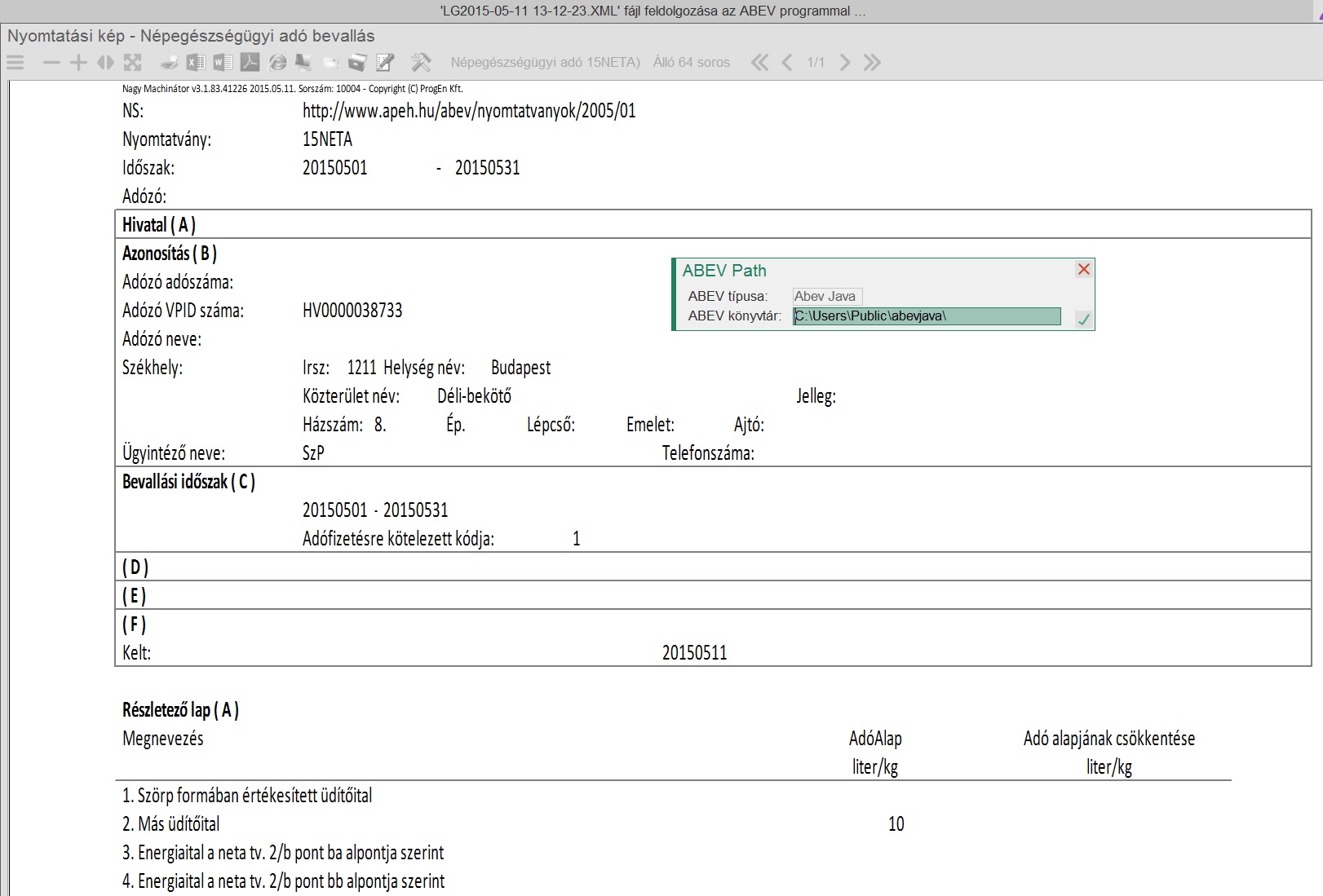Click the printer icon

[x=169, y=63]
